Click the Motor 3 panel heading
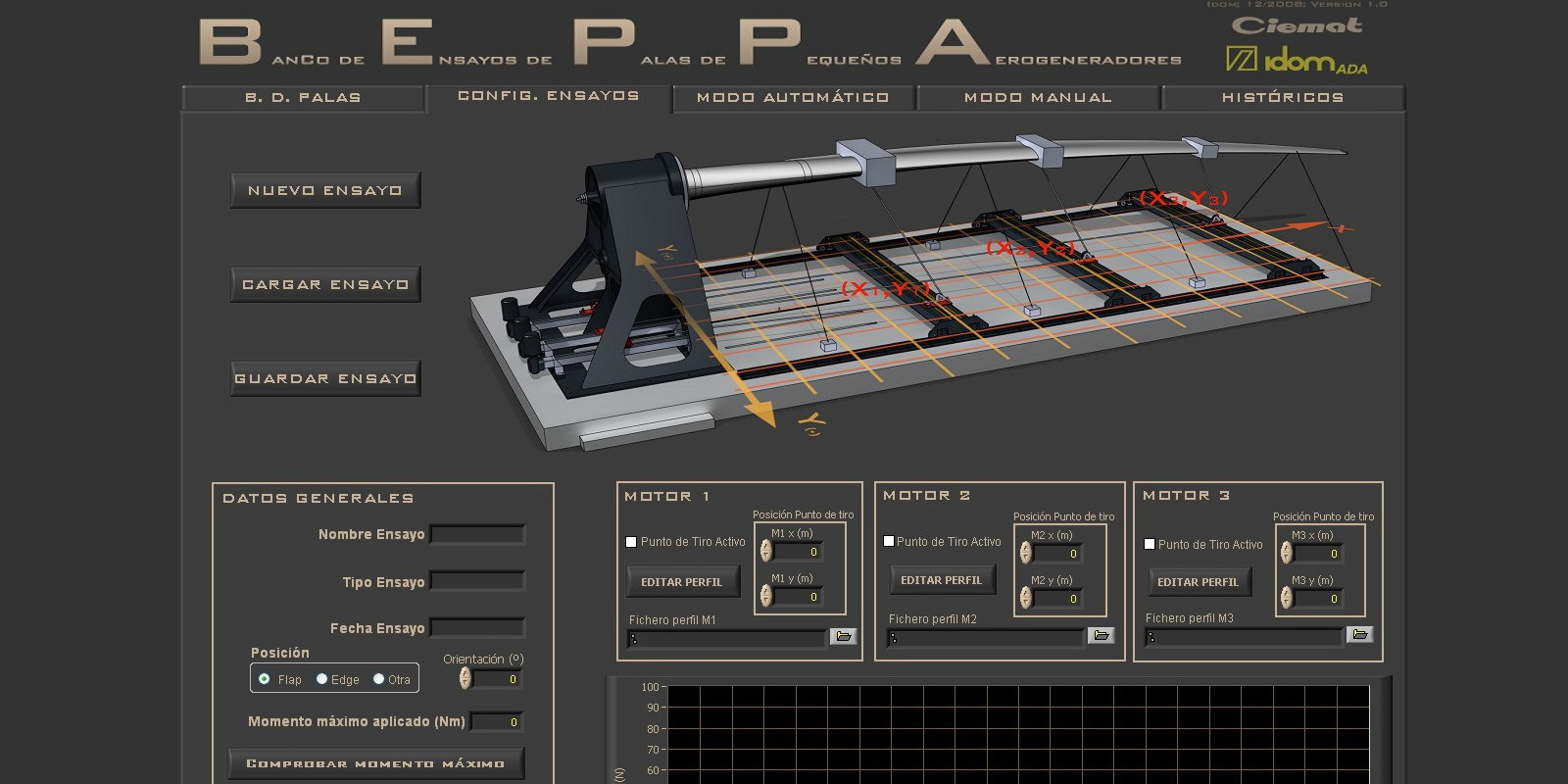Viewport: 1568px width, 784px height. click(x=1186, y=495)
